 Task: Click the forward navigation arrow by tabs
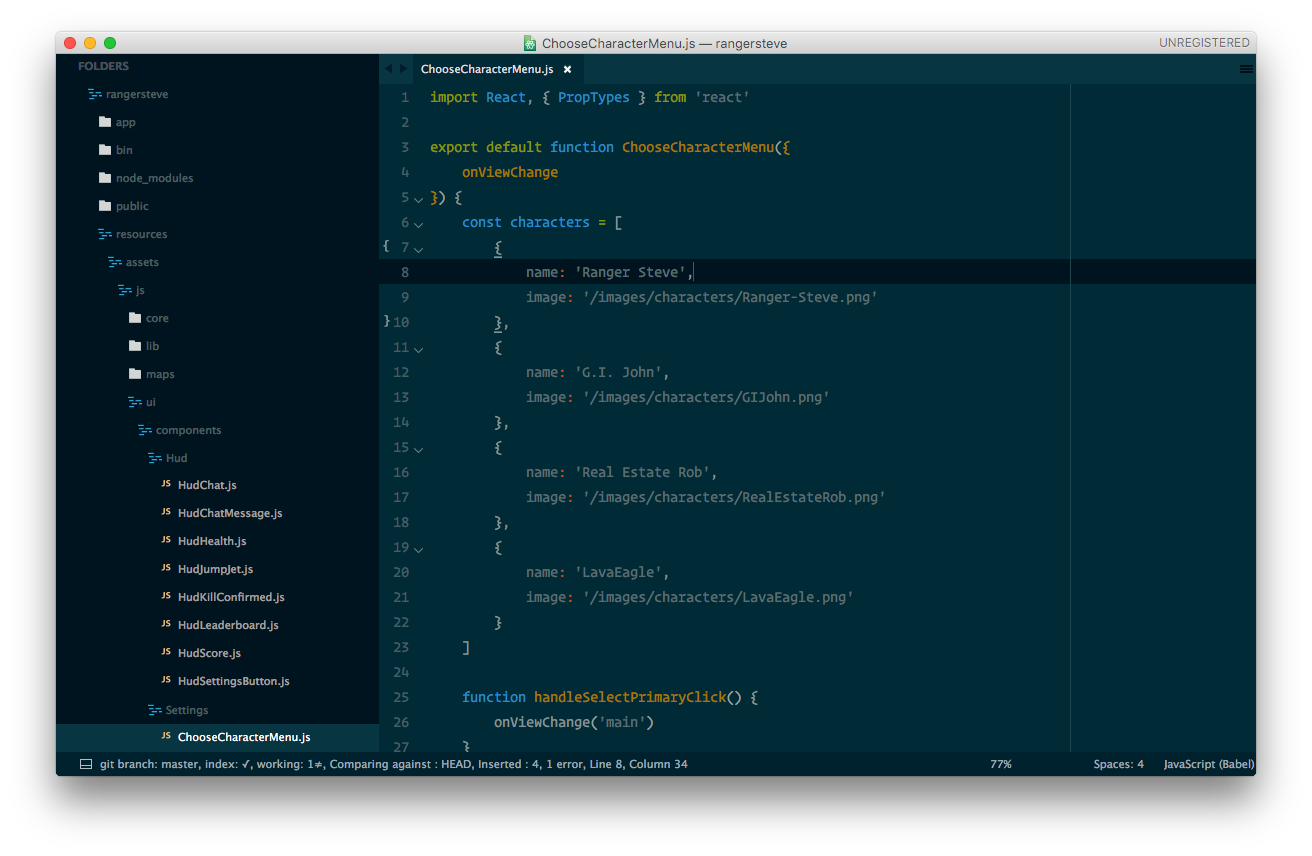403,69
